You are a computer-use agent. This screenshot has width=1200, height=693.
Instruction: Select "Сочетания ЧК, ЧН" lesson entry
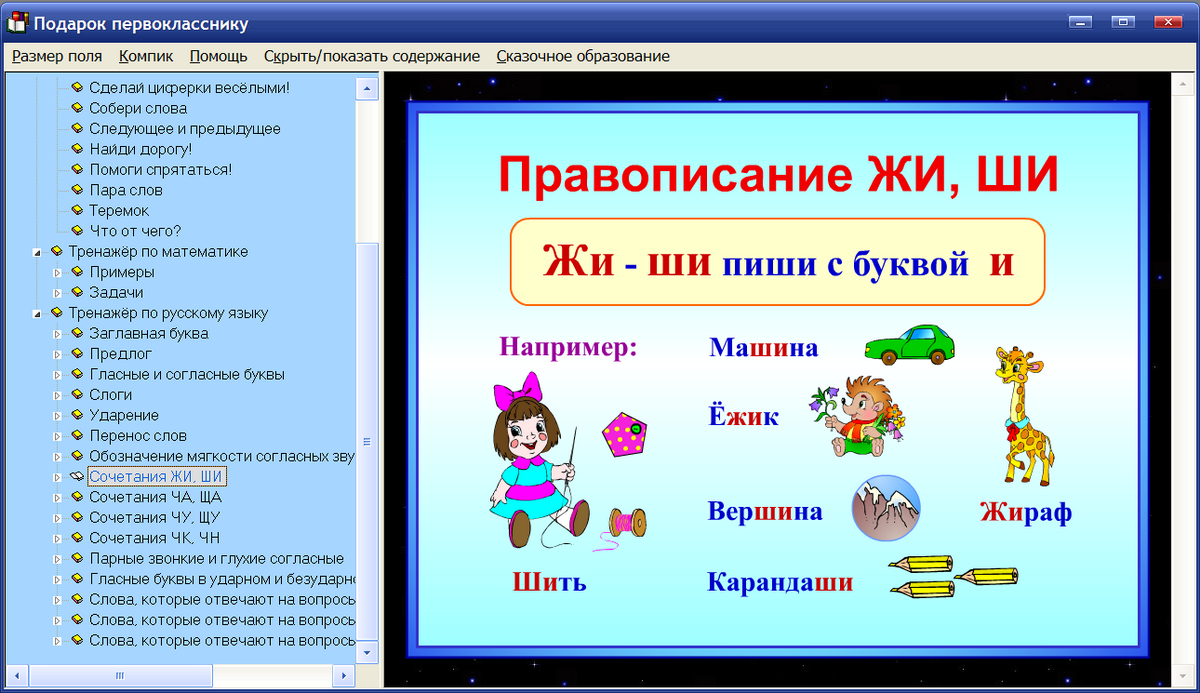[152, 538]
